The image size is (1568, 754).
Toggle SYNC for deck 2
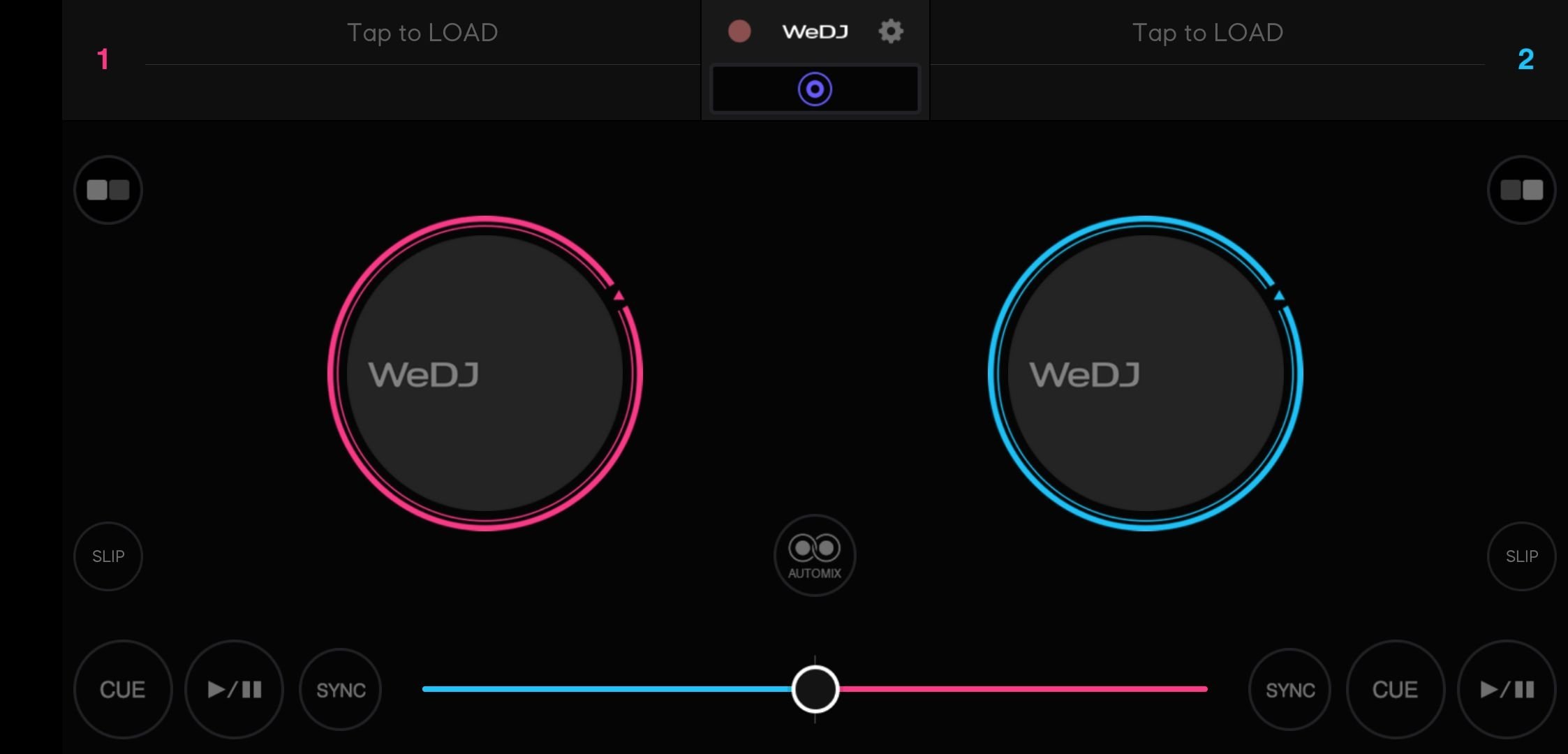click(x=1290, y=690)
